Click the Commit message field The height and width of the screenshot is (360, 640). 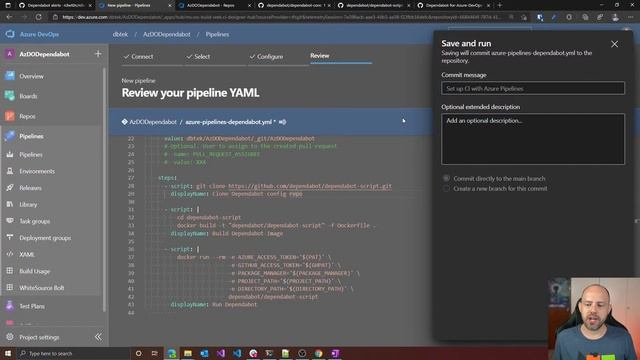click(x=533, y=88)
